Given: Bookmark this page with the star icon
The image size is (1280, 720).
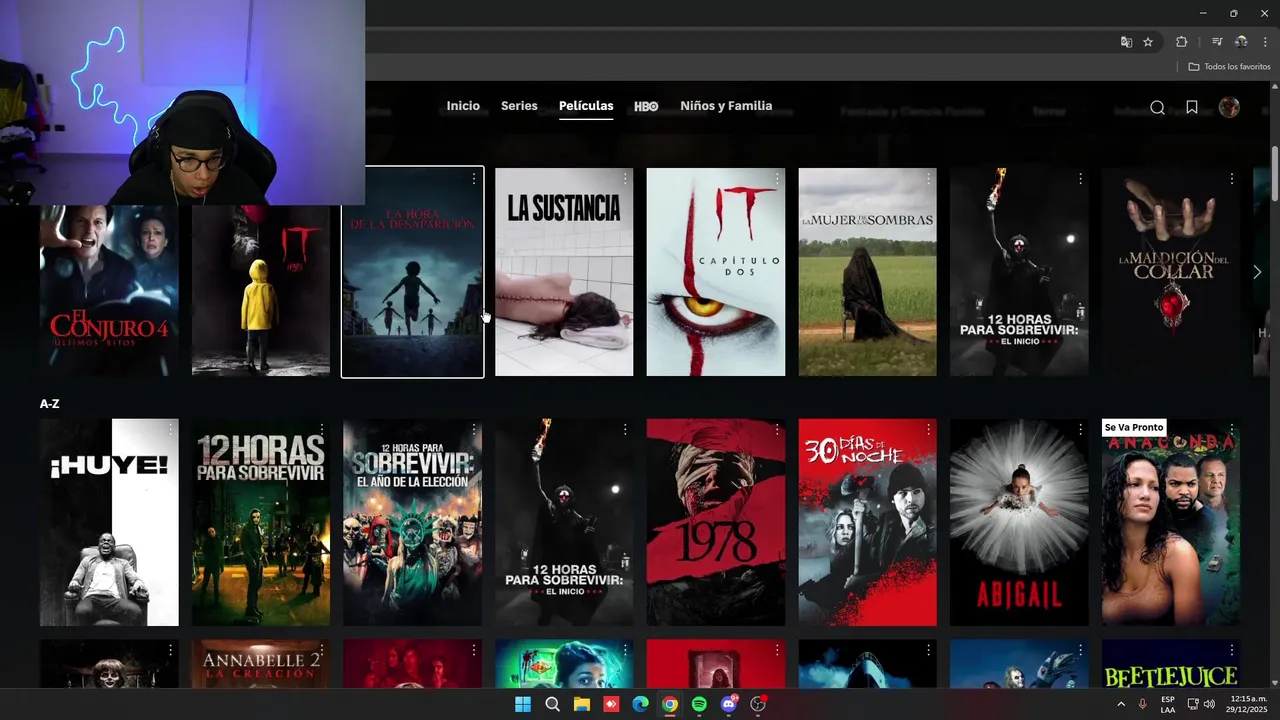Looking at the screenshot, I should pos(1148,42).
